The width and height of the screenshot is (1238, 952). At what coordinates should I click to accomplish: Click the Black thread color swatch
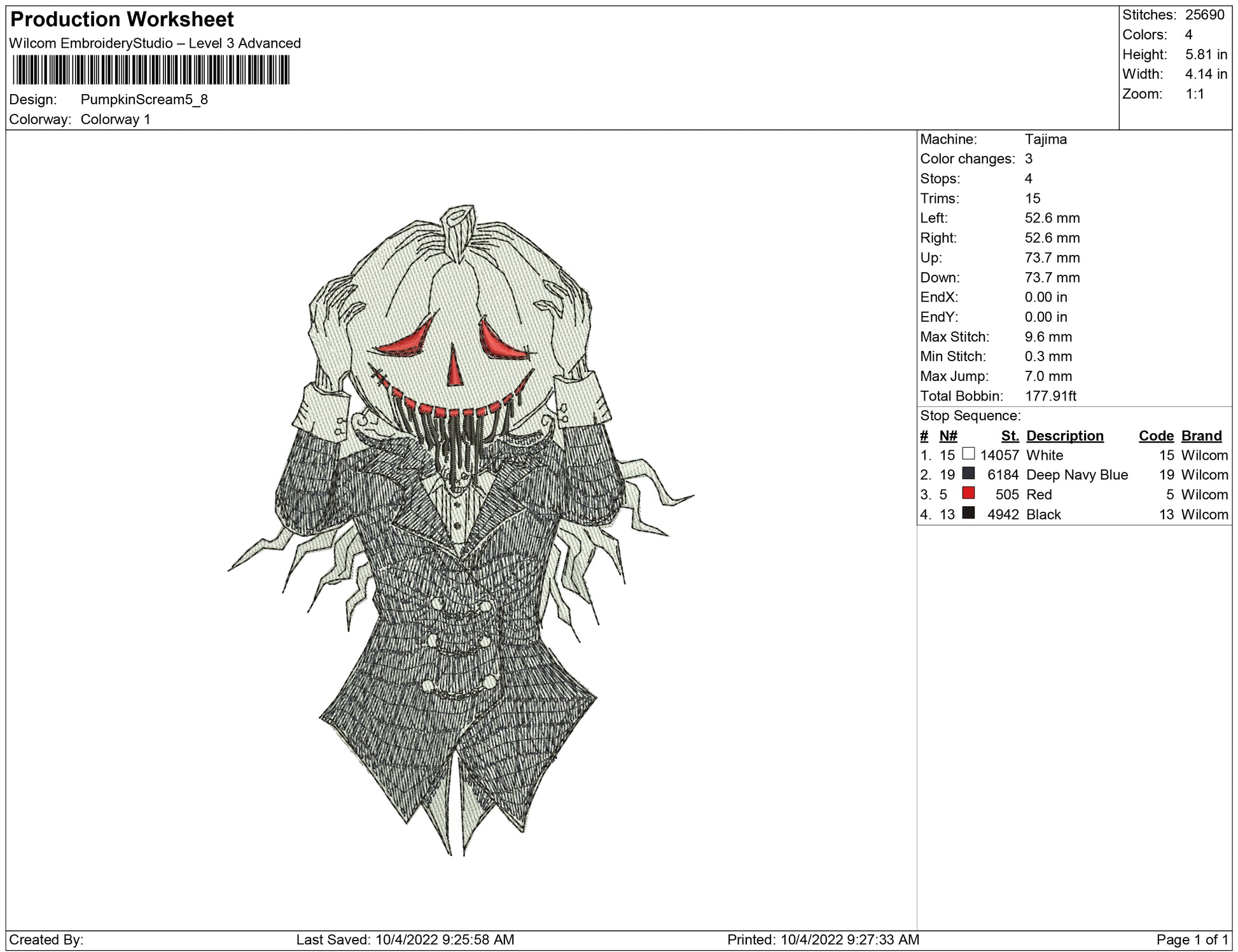pyautogui.click(x=968, y=513)
